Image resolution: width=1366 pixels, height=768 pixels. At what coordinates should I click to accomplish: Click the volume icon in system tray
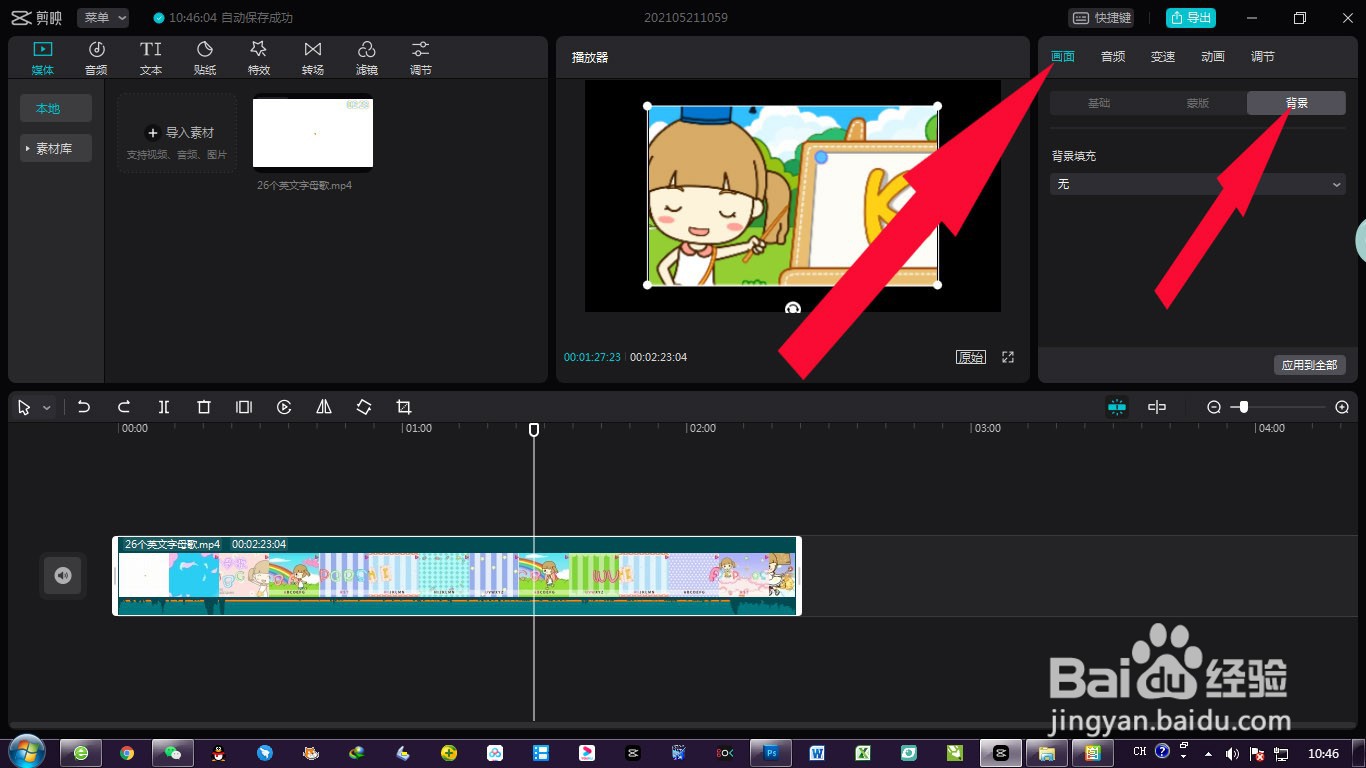(1233, 753)
